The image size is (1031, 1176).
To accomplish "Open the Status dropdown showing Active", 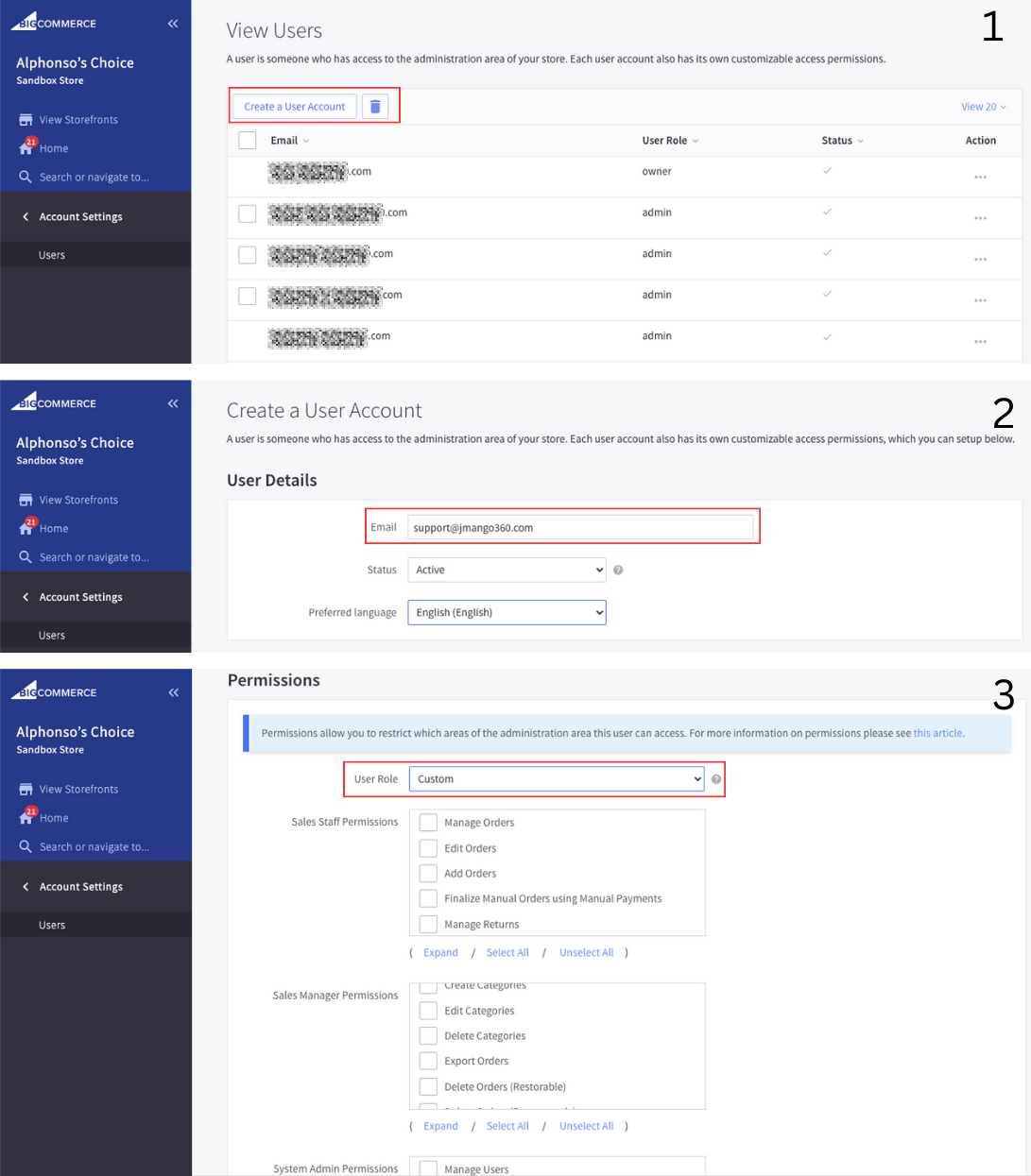I will click(x=507, y=571).
